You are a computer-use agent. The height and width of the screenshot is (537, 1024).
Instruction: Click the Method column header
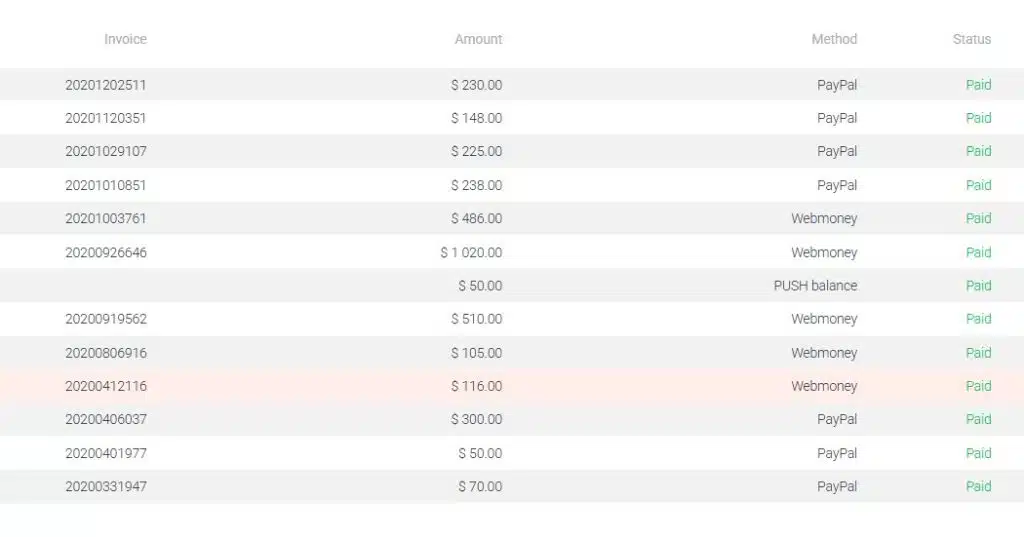[834, 39]
